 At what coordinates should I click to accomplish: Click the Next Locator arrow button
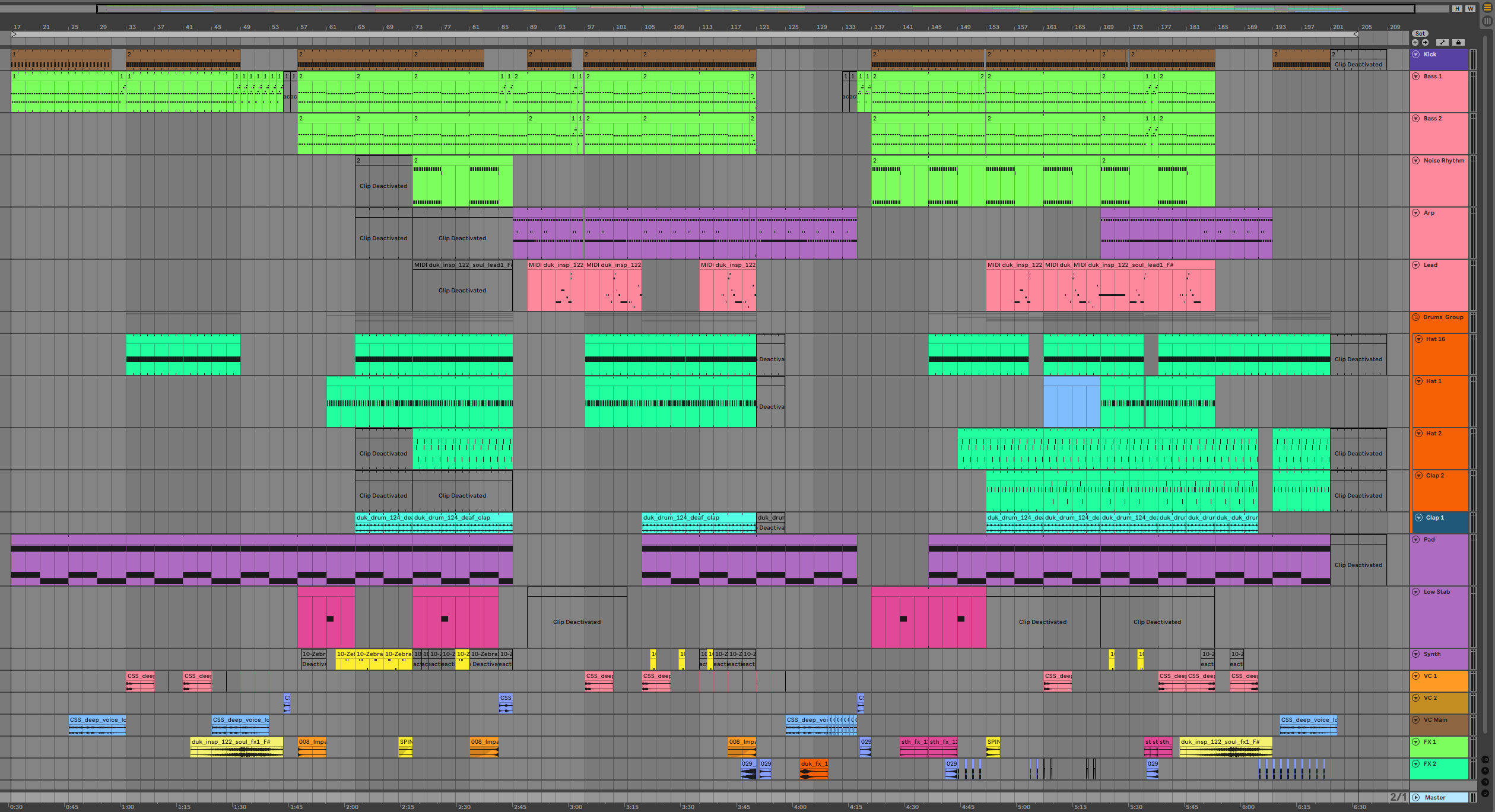tap(1425, 43)
